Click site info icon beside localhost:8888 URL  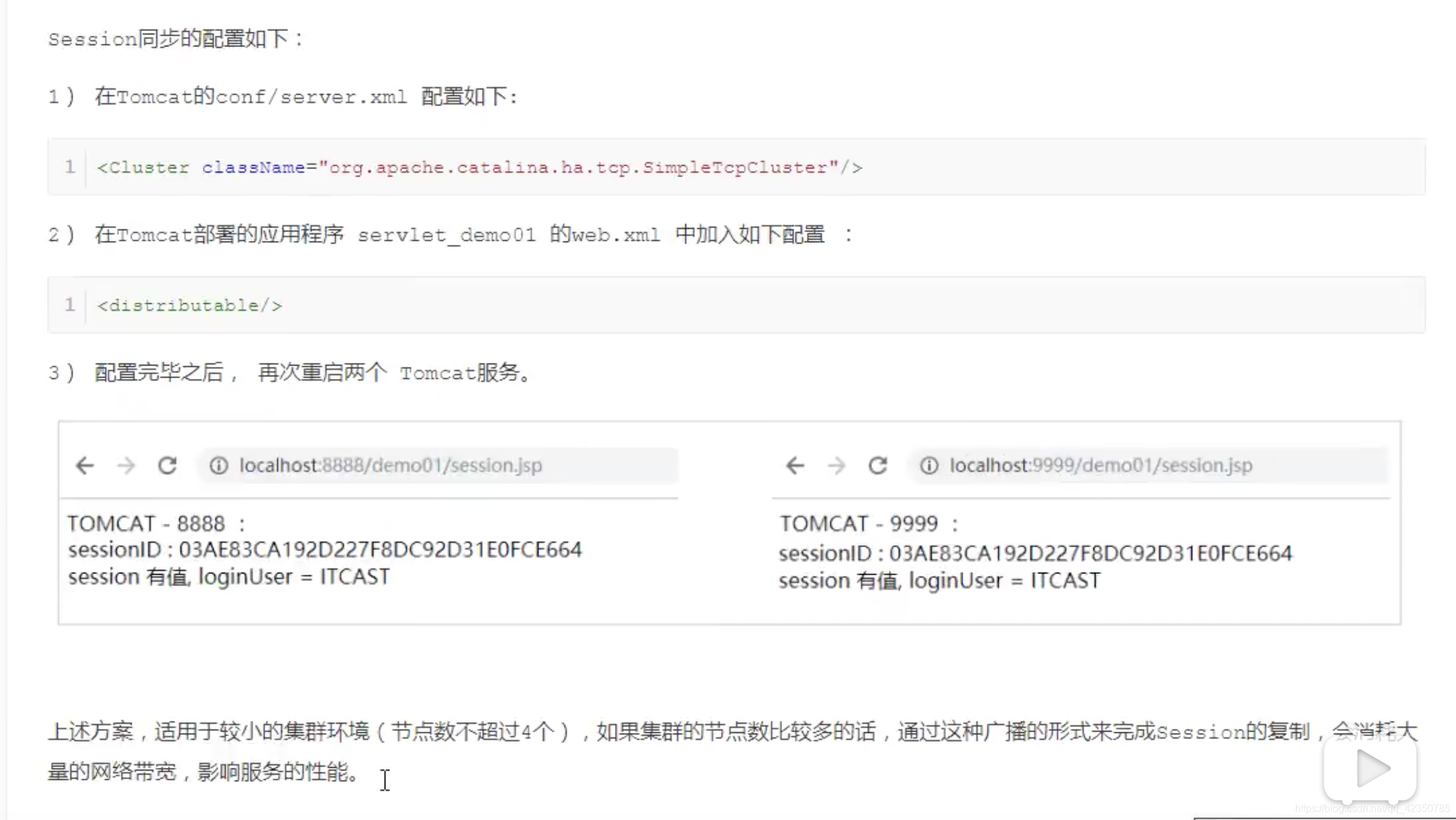coord(219,465)
